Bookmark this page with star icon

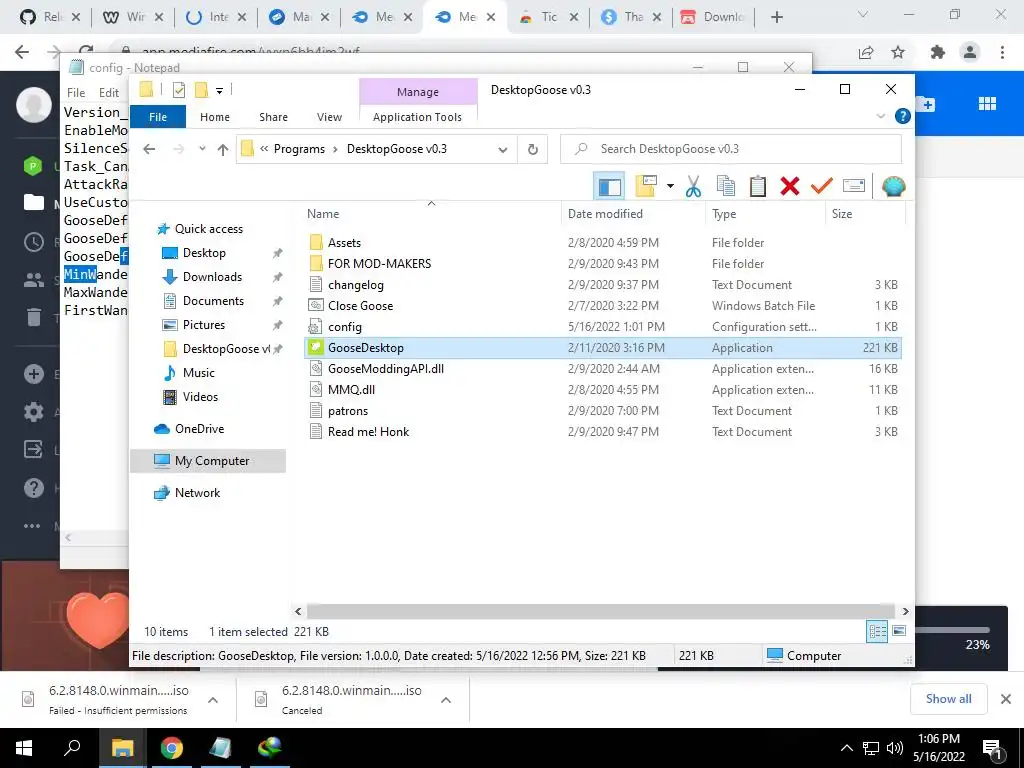898,52
